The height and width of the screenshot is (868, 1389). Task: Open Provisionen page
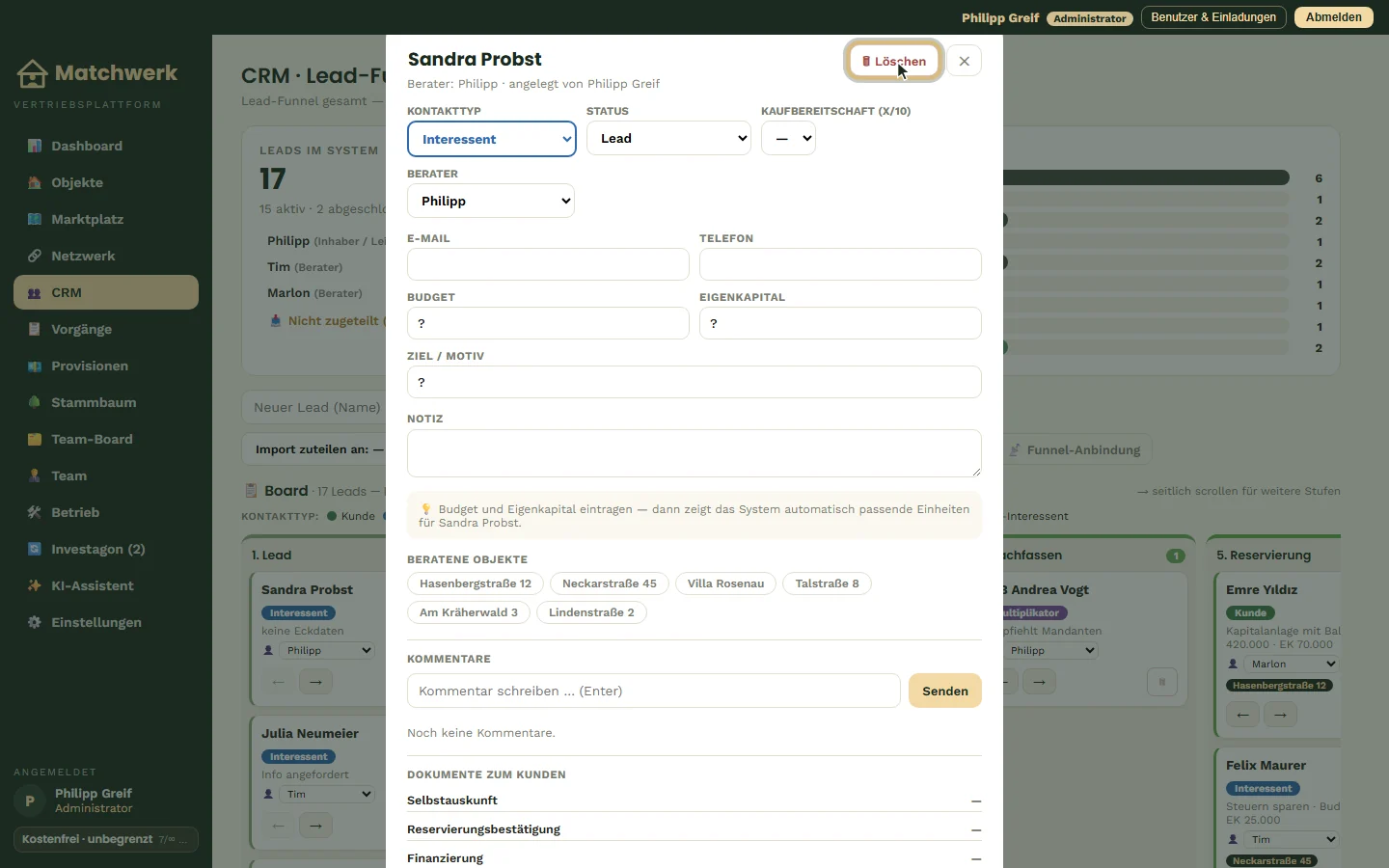click(106, 366)
